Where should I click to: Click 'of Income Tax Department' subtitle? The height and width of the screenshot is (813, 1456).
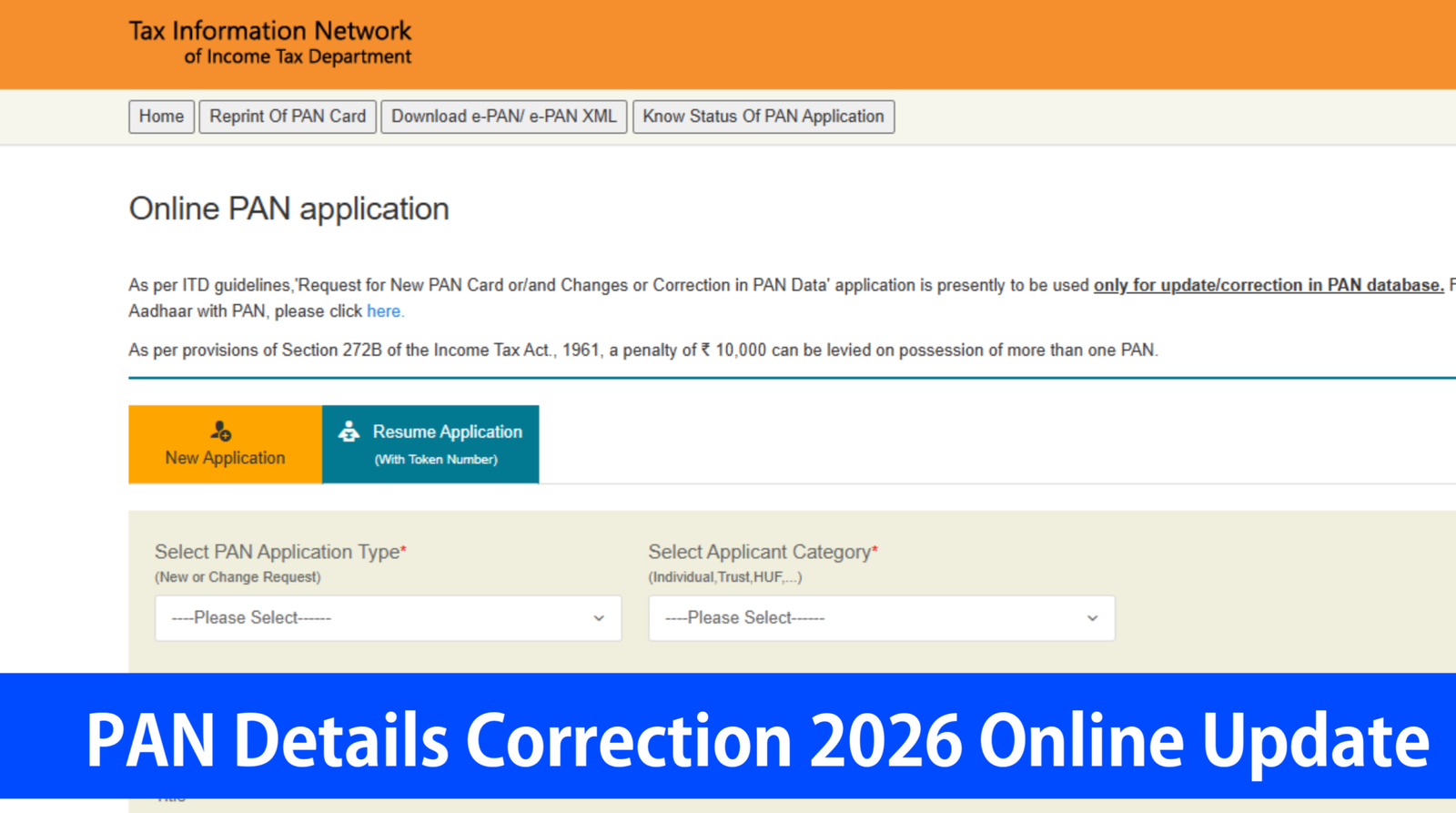click(x=298, y=56)
